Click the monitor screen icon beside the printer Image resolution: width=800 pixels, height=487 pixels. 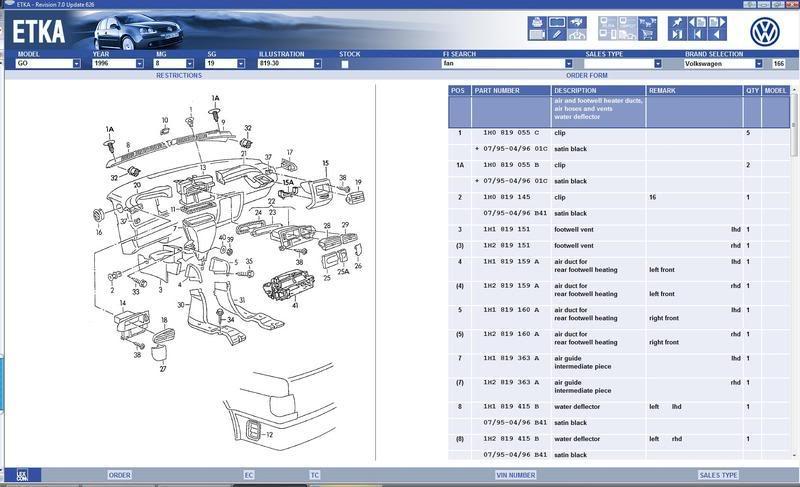click(557, 22)
